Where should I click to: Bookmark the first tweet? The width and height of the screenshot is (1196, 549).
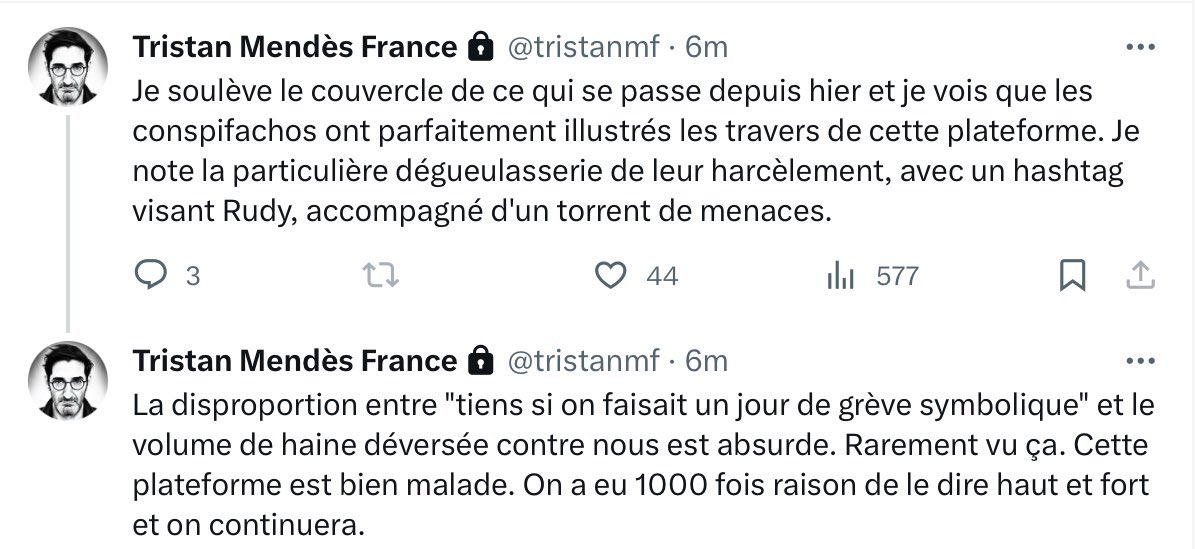pyautogui.click(x=1072, y=275)
